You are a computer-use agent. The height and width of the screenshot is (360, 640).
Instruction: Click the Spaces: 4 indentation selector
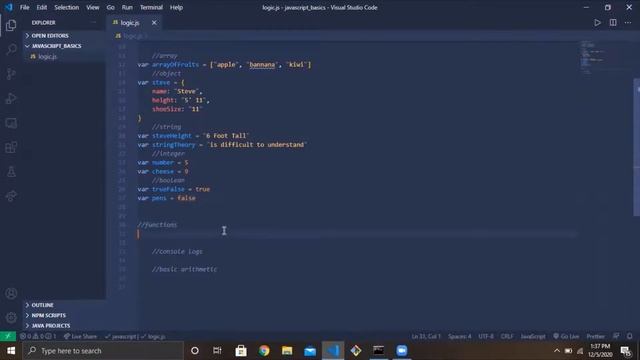[x=460, y=336]
